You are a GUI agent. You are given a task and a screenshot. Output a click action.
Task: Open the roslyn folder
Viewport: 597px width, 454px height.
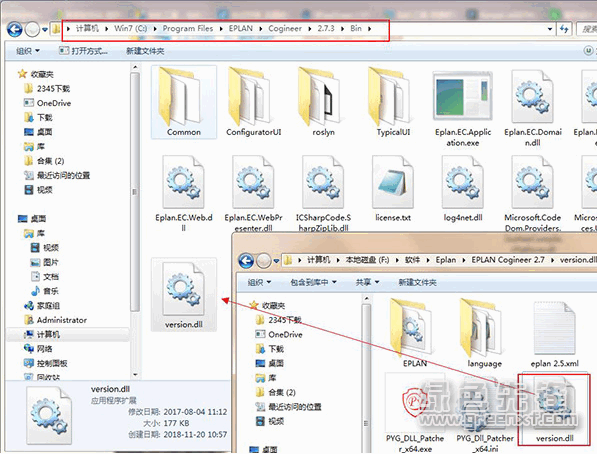(x=323, y=102)
